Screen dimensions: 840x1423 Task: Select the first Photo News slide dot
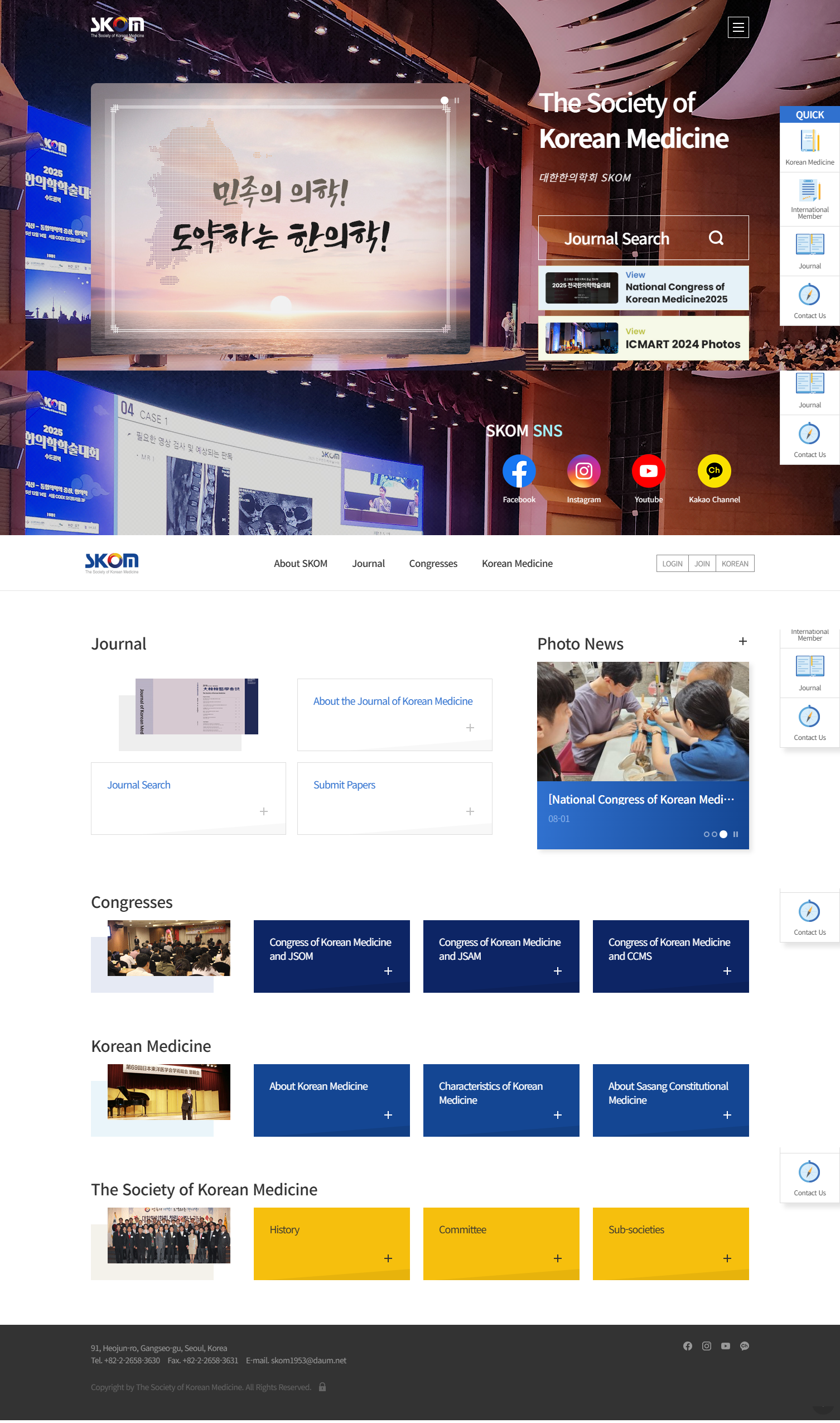706,834
